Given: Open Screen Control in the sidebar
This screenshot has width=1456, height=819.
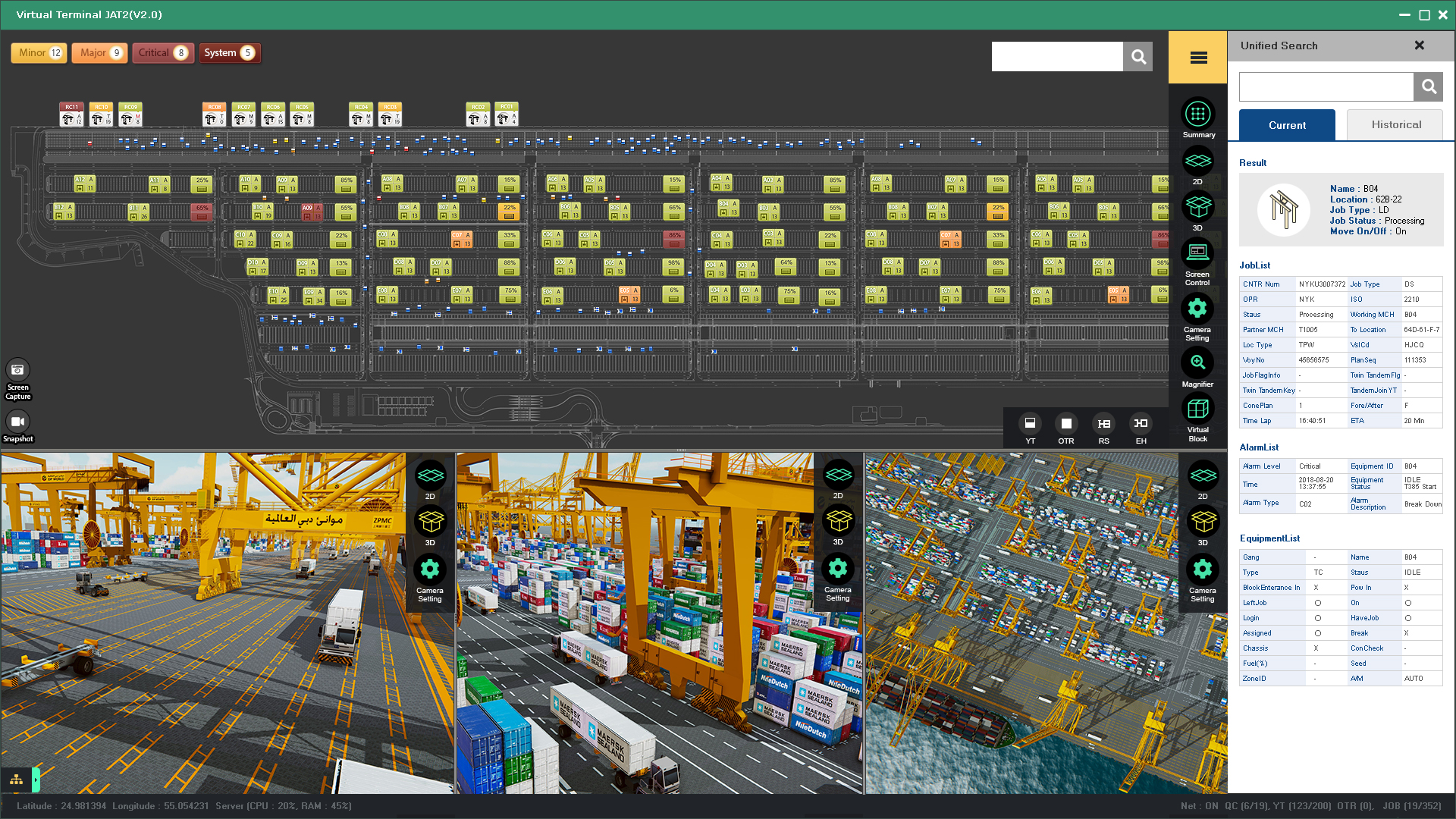Looking at the screenshot, I should [1197, 253].
